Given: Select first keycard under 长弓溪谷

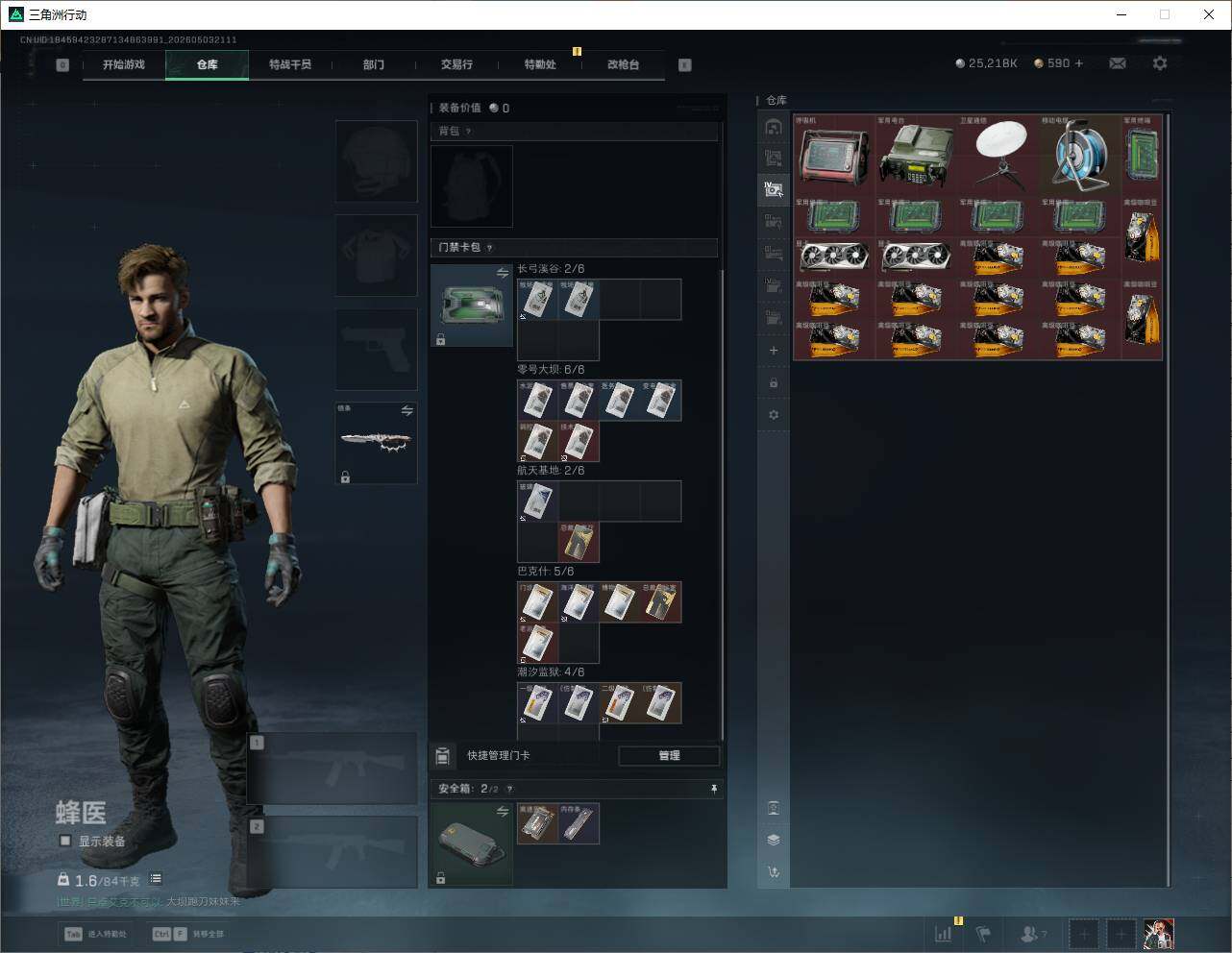Looking at the screenshot, I should tap(538, 300).
